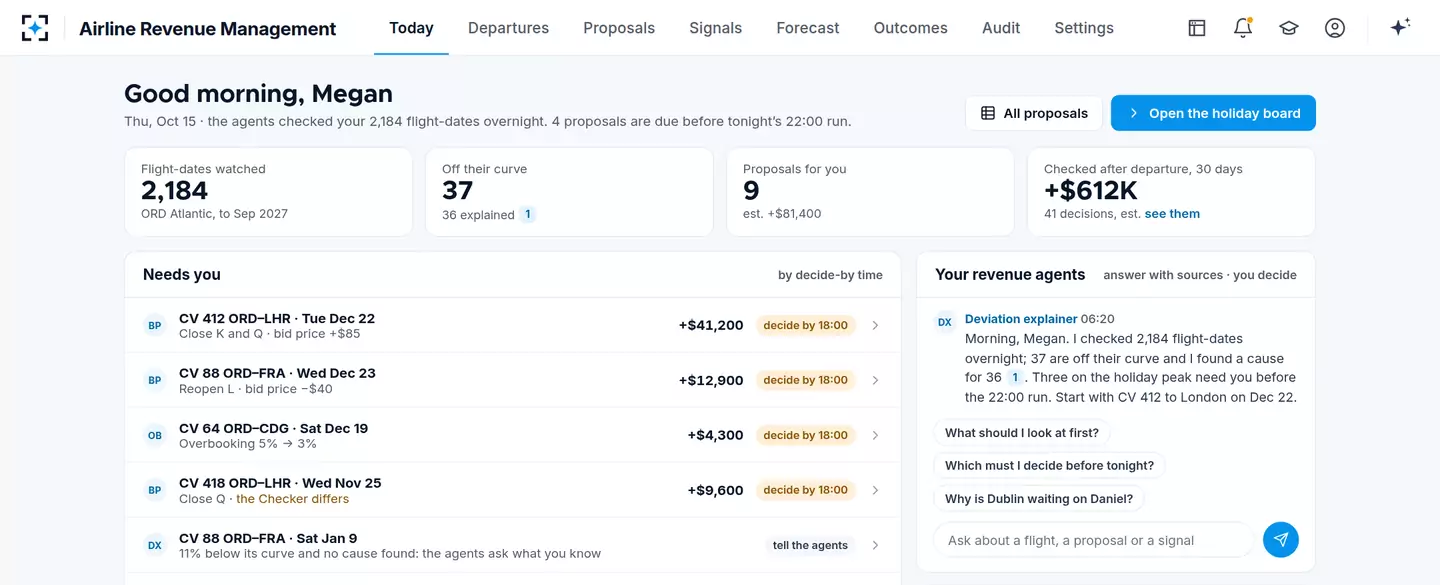
Task: Open source citation 1 in agent message
Action: point(1015,377)
